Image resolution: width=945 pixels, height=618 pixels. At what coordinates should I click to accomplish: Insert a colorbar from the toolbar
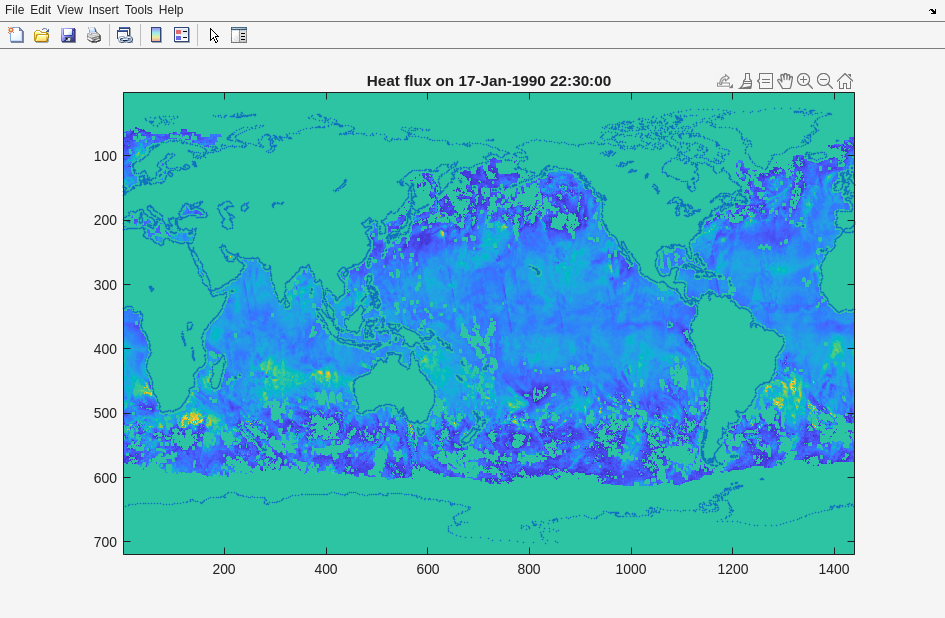156,35
